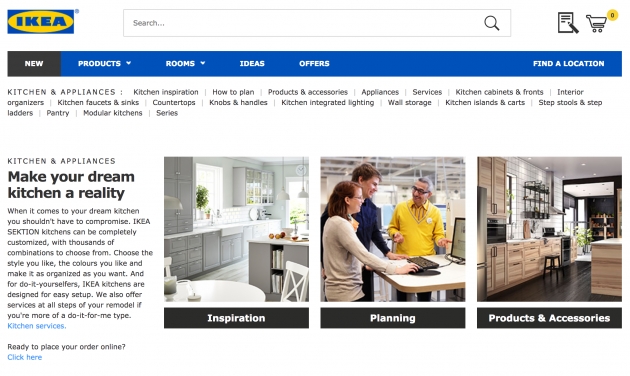Open Appliances link
This screenshot has width=630, height=376.
click(x=380, y=92)
